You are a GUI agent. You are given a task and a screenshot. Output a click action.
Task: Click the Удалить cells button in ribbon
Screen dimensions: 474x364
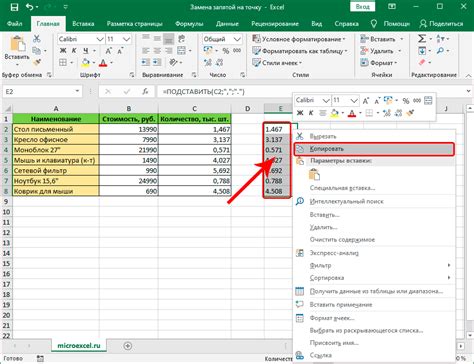point(380,51)
